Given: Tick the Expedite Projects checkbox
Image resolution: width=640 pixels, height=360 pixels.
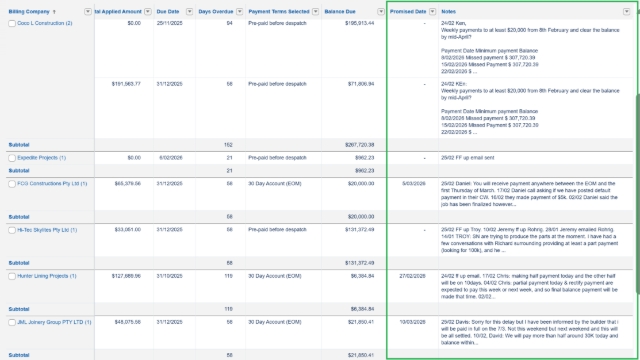Looking at the screenshot, I should (x=12, y=158).
